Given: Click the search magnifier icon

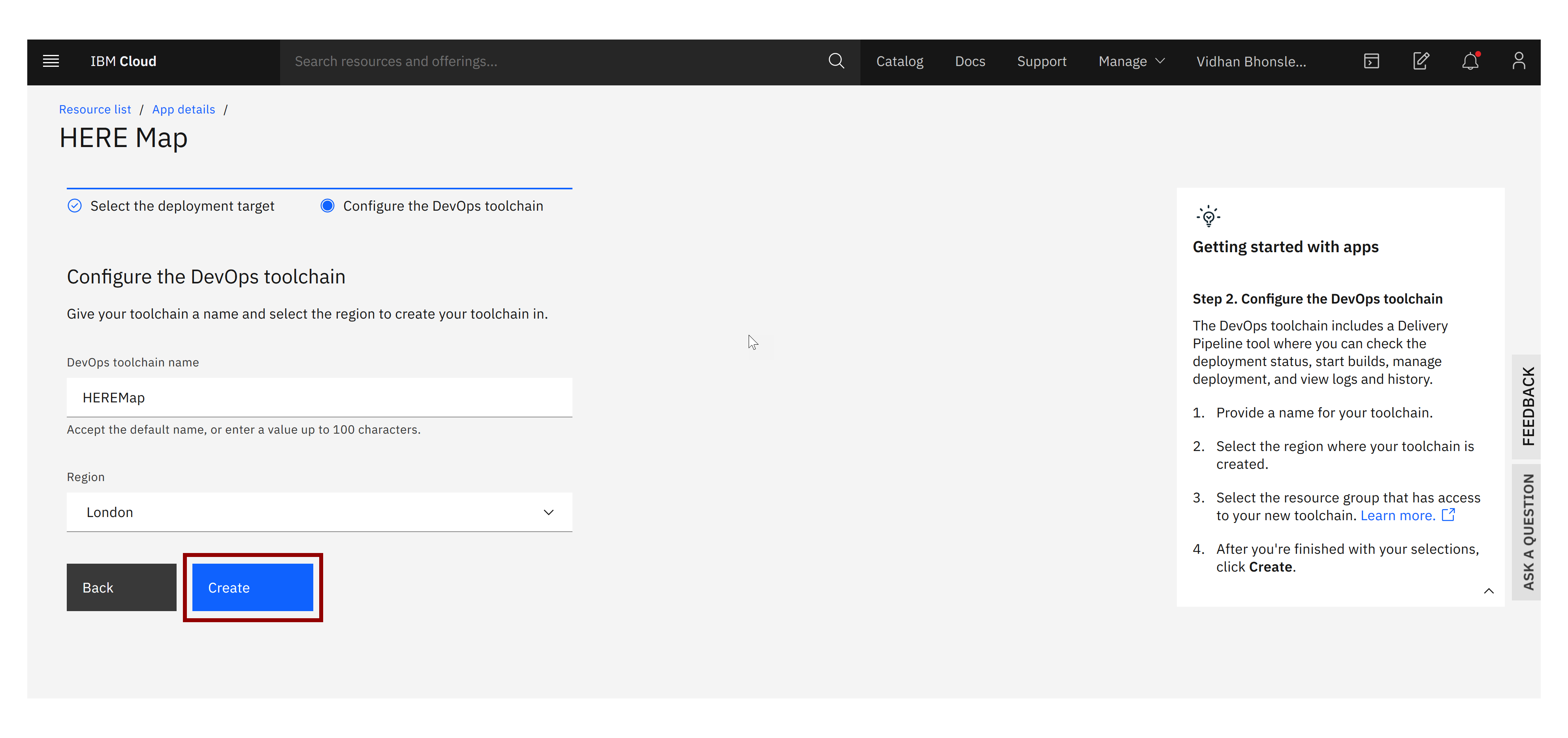Looking at the screenshot, I should tap(836, 62).
